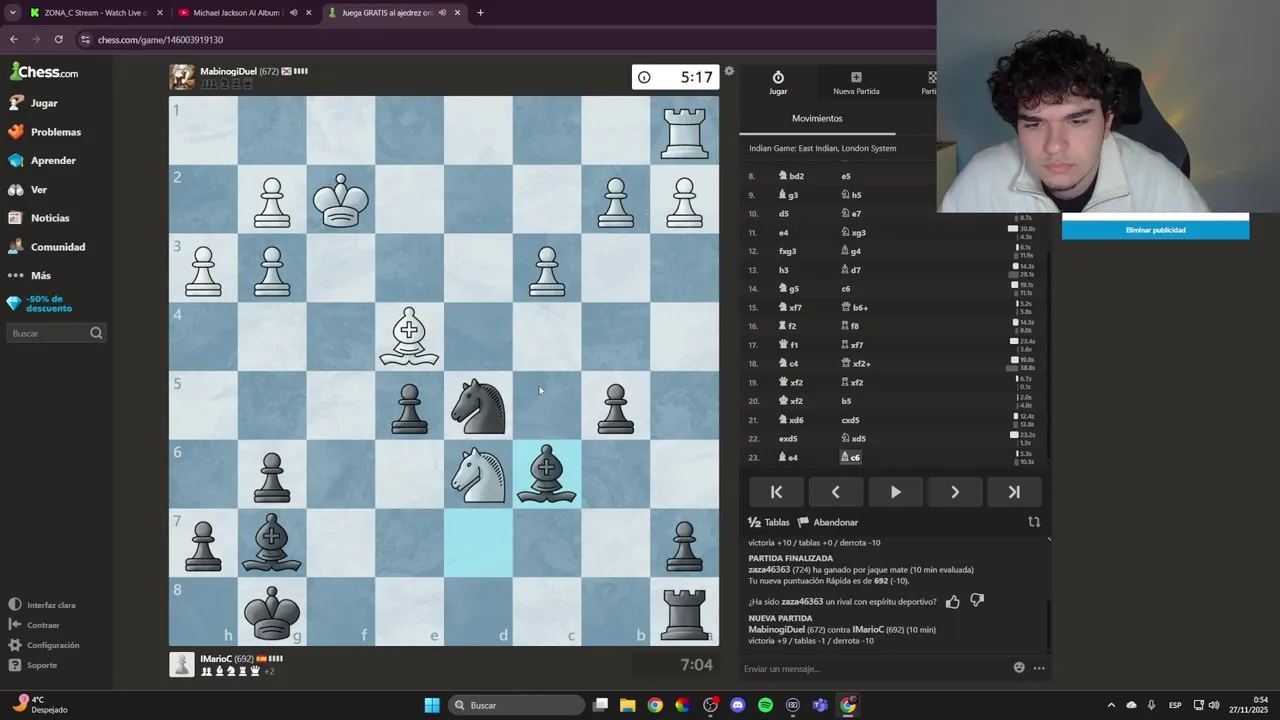Screen dimensions: 1280x720
Task: Open Discord from the taskbar
Action: 738,705
